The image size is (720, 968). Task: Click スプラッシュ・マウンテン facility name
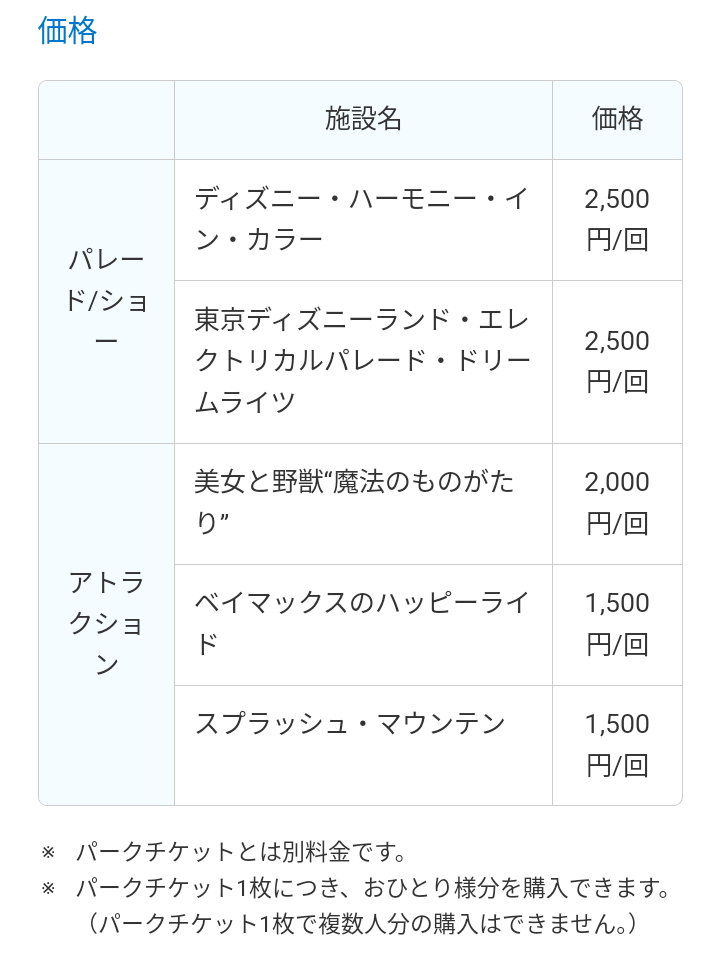(x=351, y=724)
